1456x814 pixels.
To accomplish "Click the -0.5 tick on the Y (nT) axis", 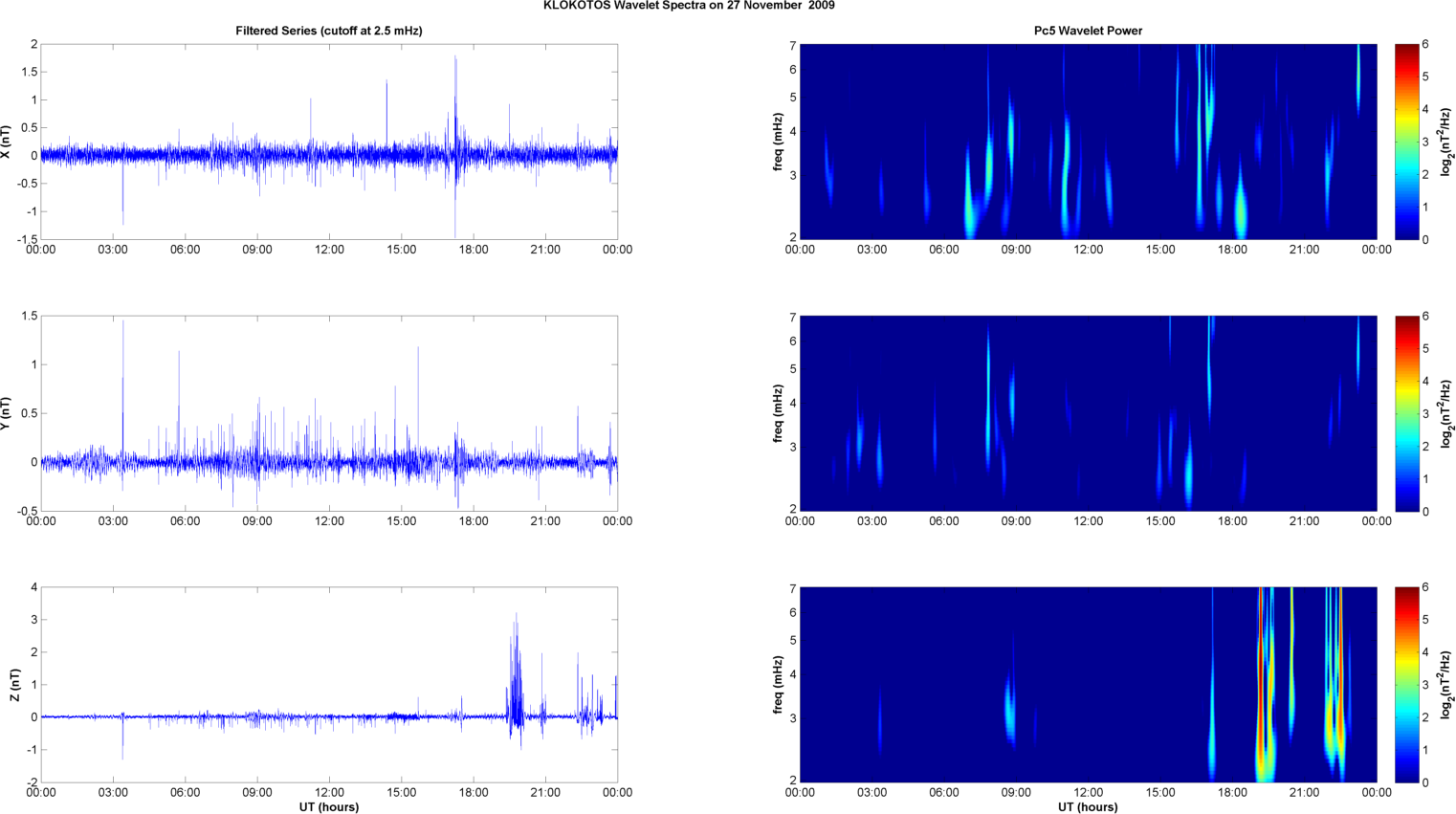I will tap(27, 511).
